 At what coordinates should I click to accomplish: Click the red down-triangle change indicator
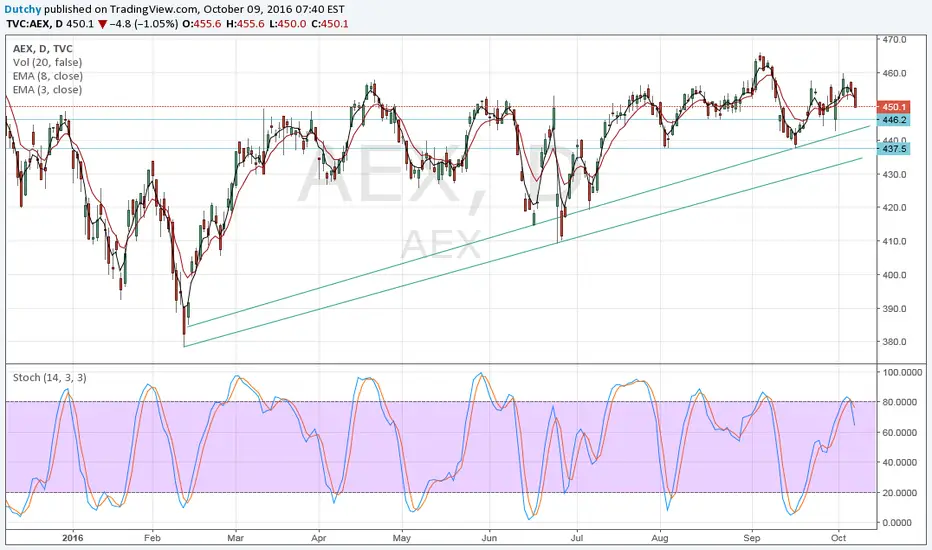tap(102, 24)
